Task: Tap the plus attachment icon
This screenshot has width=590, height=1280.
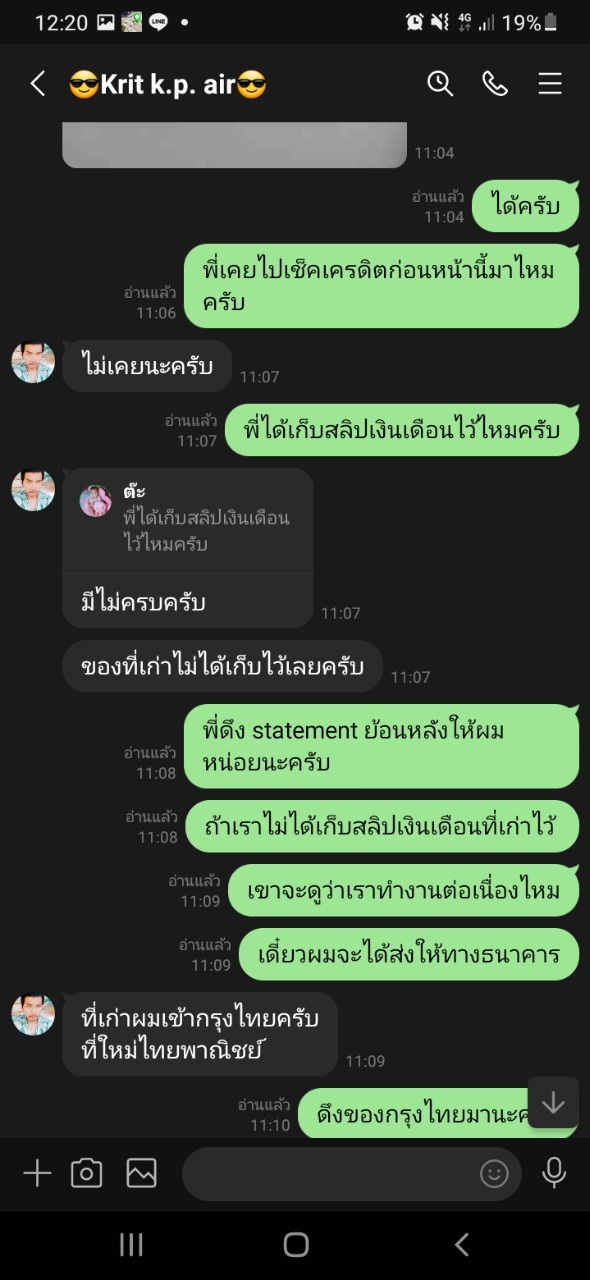Action: point(37,1173)
